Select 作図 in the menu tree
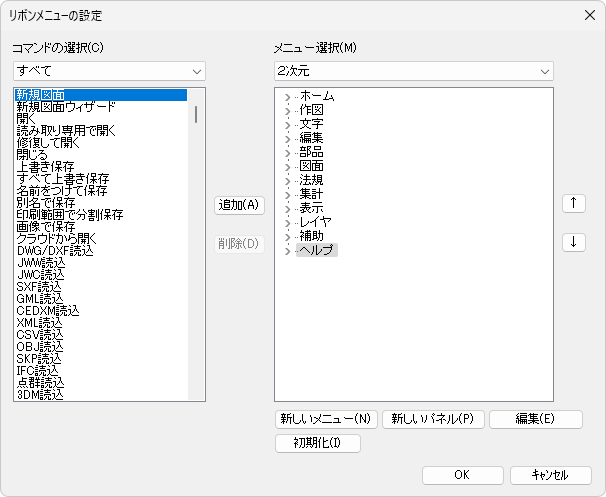Screen dimensions: 606x497 312,110
